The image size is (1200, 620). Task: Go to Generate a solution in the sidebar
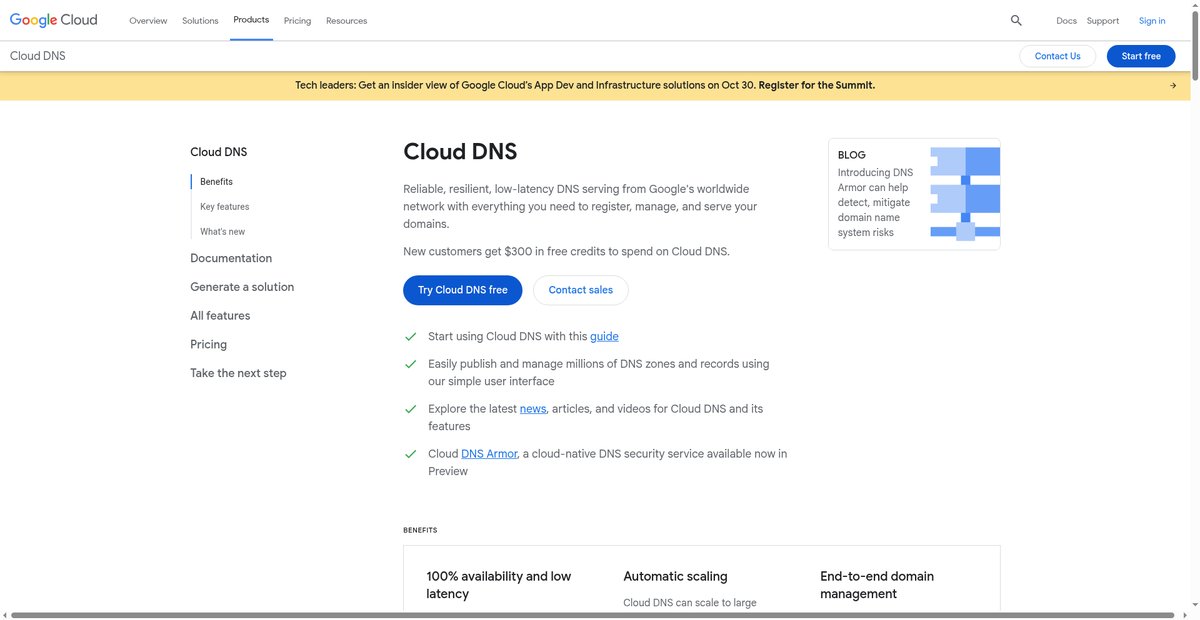242,287
